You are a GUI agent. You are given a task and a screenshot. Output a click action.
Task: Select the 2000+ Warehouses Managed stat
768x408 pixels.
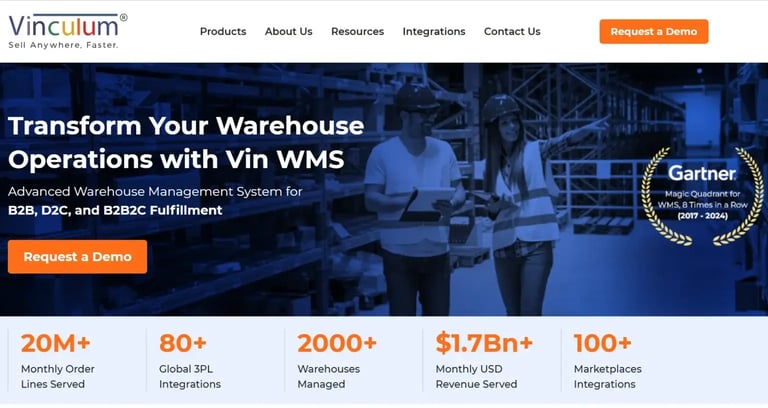(x=336, y=362)
